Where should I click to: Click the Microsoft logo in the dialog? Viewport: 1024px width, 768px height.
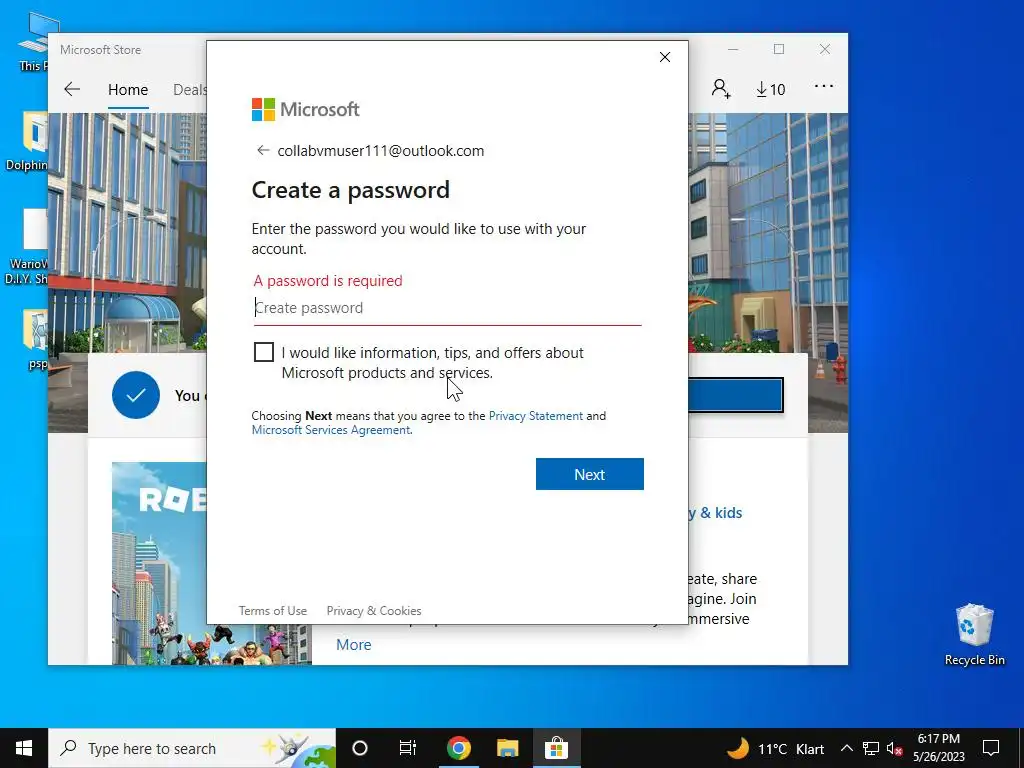pos(306,109)
